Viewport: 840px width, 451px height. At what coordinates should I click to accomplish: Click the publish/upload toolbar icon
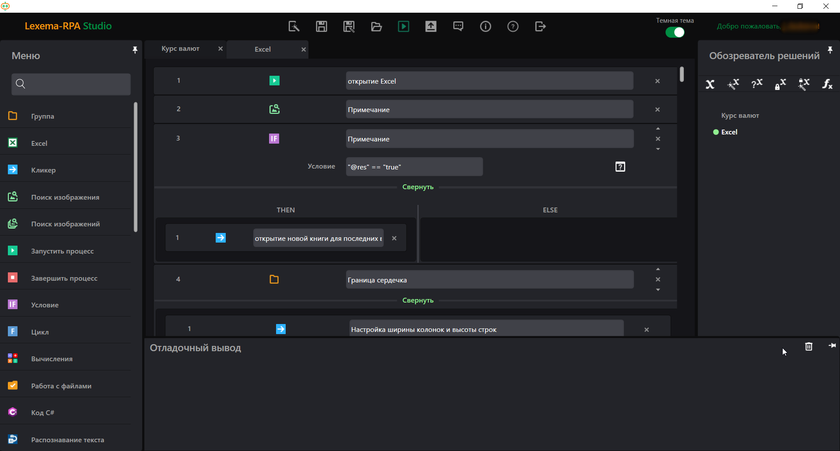tap(431, 26)
